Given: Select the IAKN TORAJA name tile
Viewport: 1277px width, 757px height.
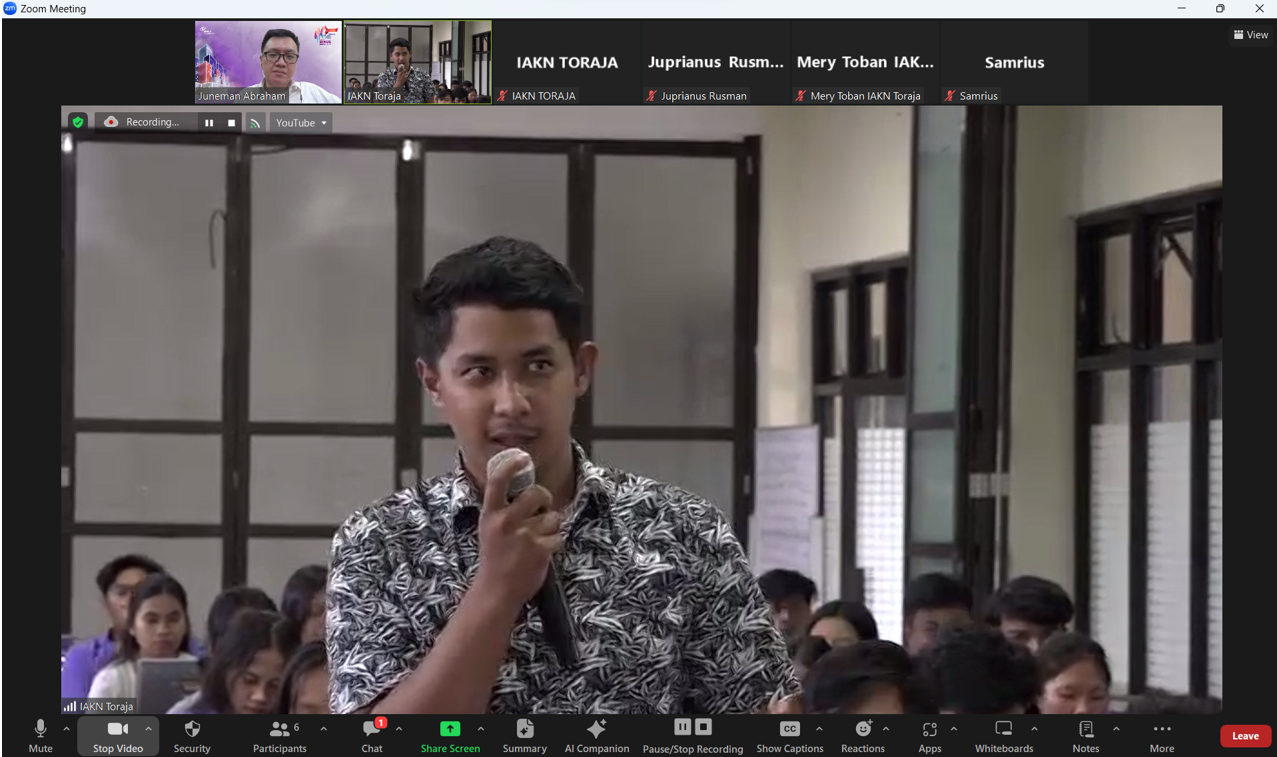Looking at the screenshot, I should pyautogui.click(x=567, y=62).
